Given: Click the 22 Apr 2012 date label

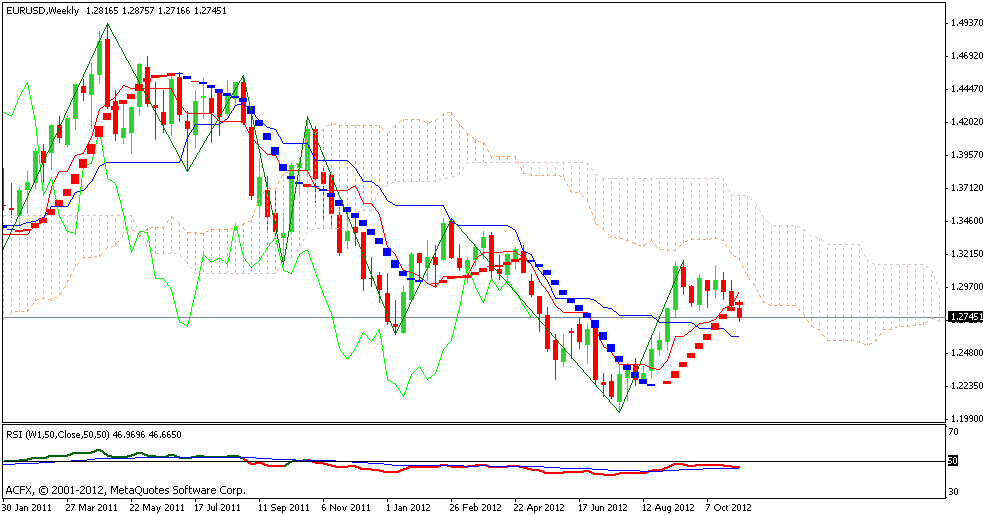Looking at the screenshot, I should click(x=540, y=507).
